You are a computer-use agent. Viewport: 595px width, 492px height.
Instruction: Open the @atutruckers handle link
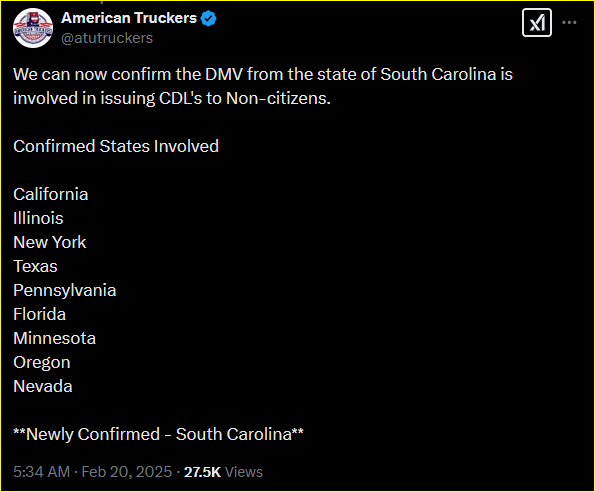click(107, 38)
